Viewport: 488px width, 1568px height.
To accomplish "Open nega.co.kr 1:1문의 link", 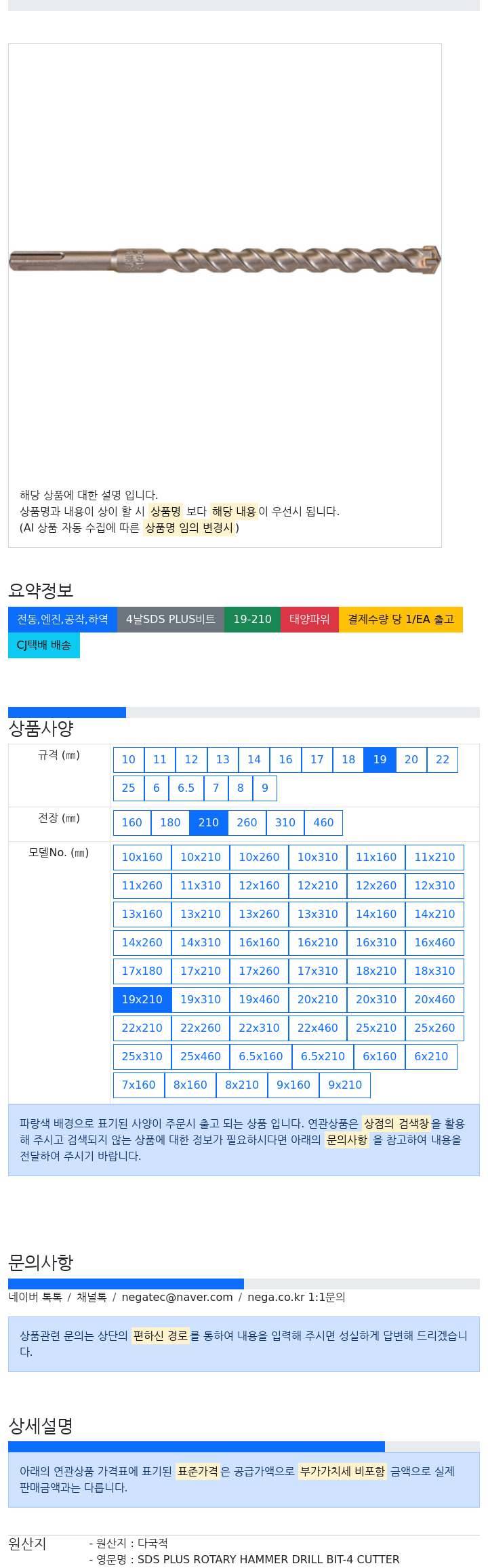I will [296, 1297].
